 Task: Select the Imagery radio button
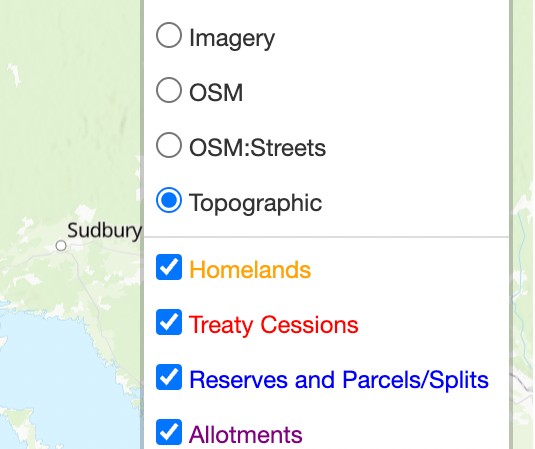coord(169,35)
